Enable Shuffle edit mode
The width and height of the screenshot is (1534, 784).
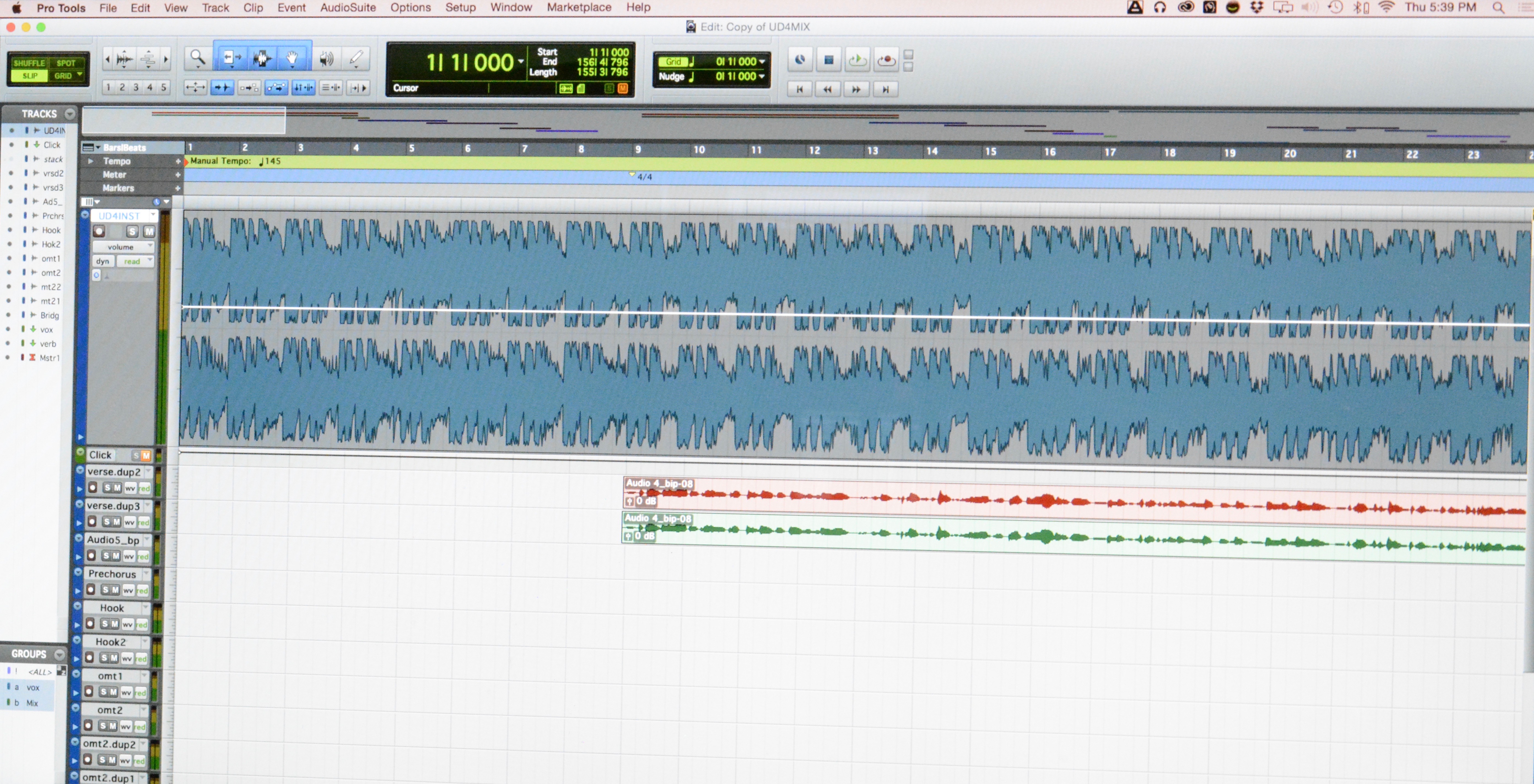coord(29,63)
